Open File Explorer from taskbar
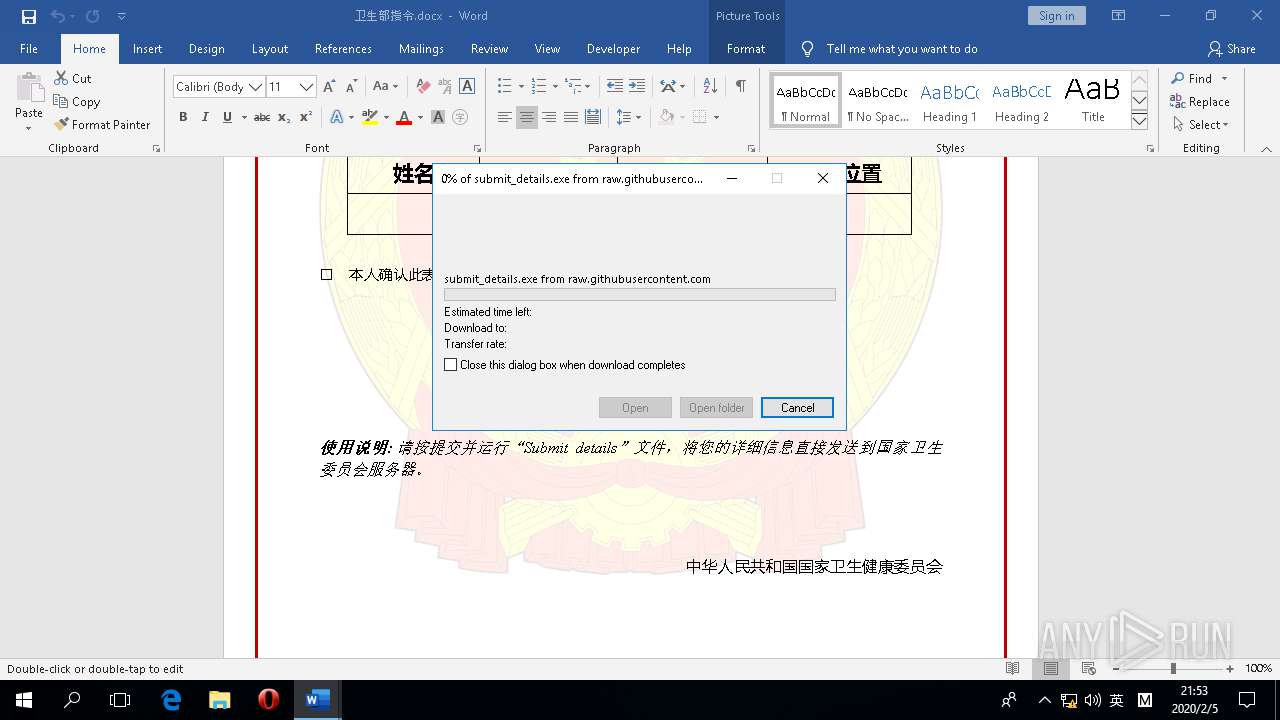Viewport: 1280px width, 720px height. [x=219, y=700]
